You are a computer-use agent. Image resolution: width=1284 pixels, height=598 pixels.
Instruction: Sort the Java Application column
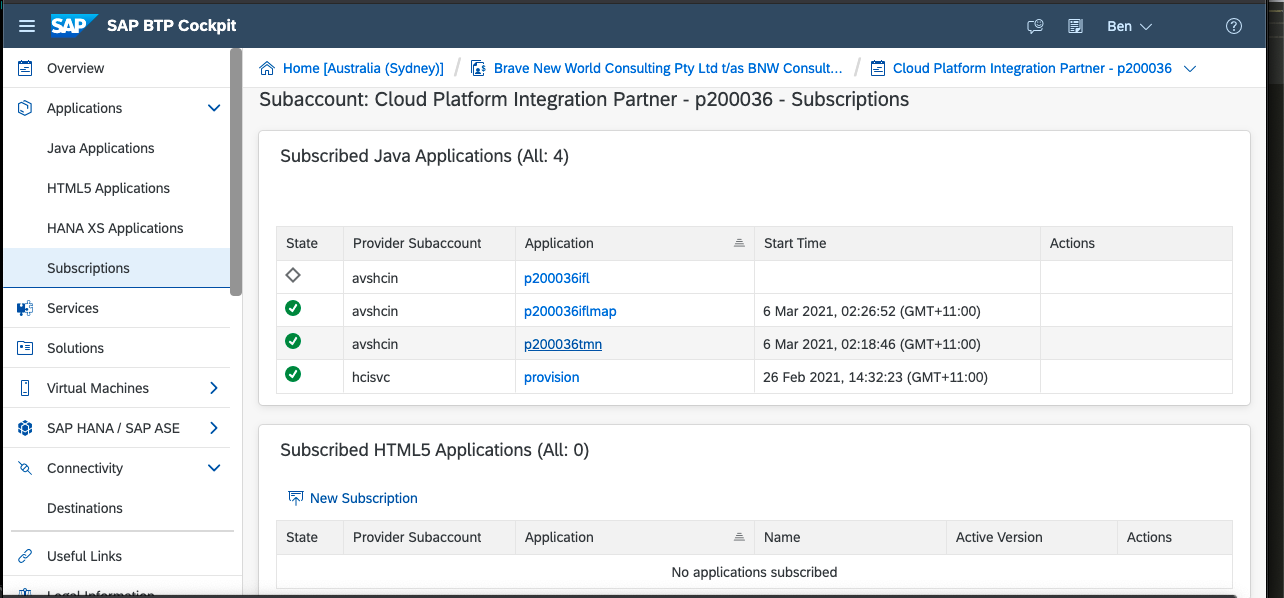[739, 243]
